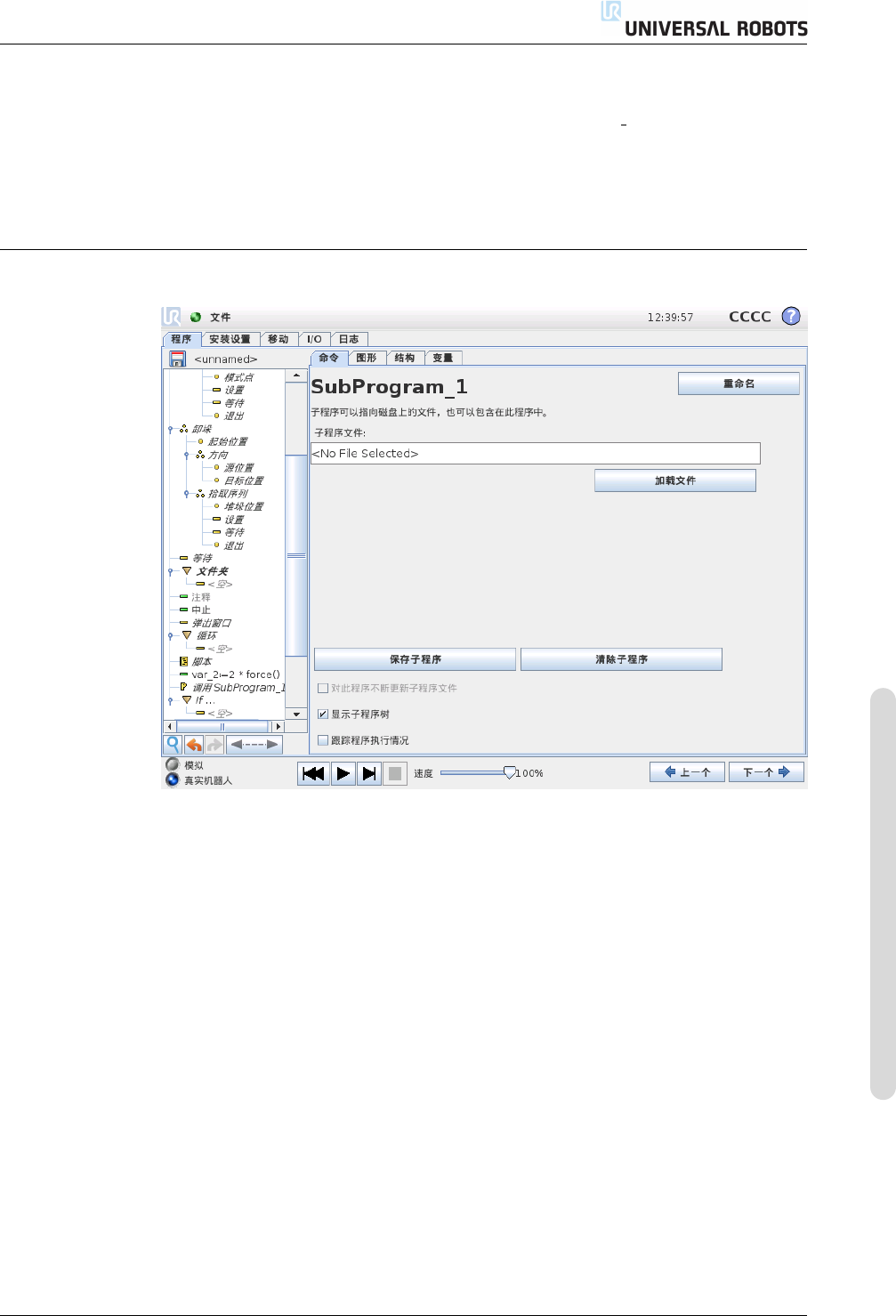Click the triangle icon of 循环 loop node
Viewport: 896px width, 1316px height.
(x=187, y=635)
